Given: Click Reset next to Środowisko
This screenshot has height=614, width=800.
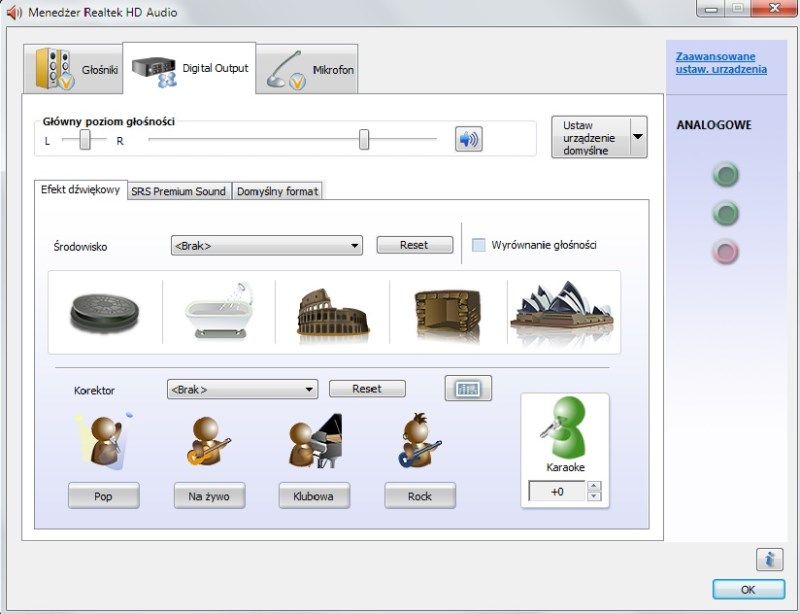Looking at the screenshot, I should (414, 245).
